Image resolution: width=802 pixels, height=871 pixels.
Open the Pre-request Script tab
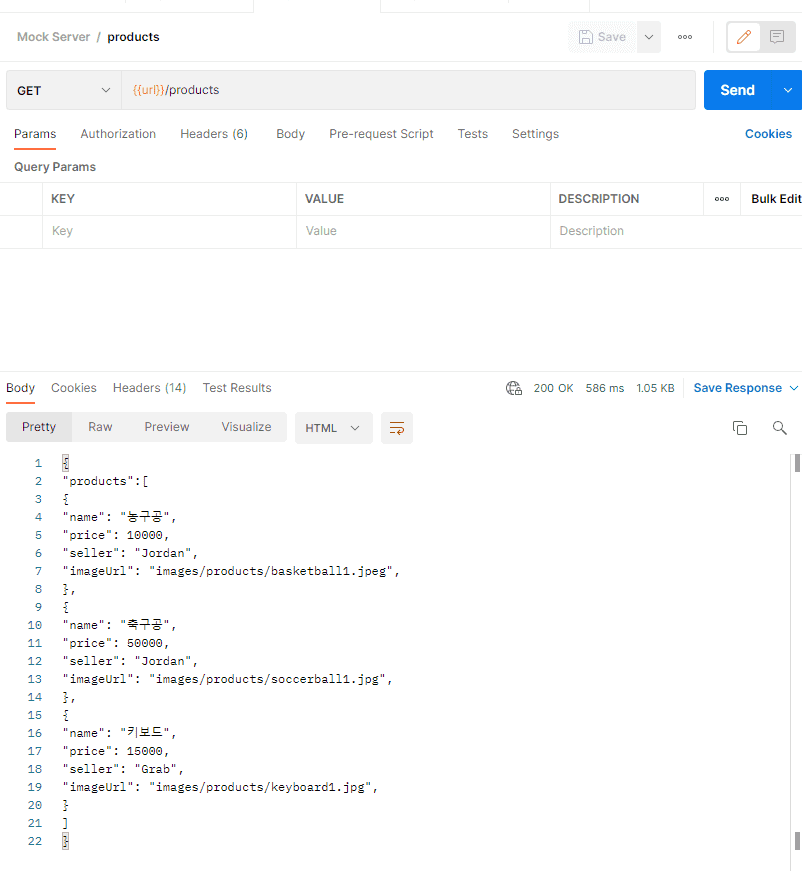pos(381,134)
